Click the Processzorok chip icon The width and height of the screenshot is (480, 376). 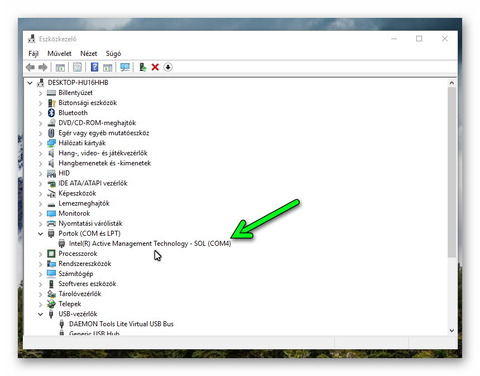pos(51,254)
